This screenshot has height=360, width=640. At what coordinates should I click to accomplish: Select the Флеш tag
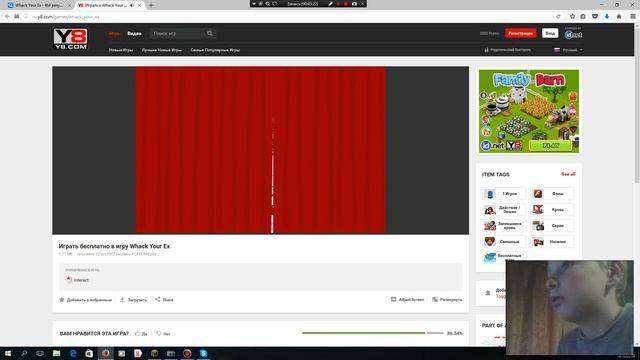point(552,193)
